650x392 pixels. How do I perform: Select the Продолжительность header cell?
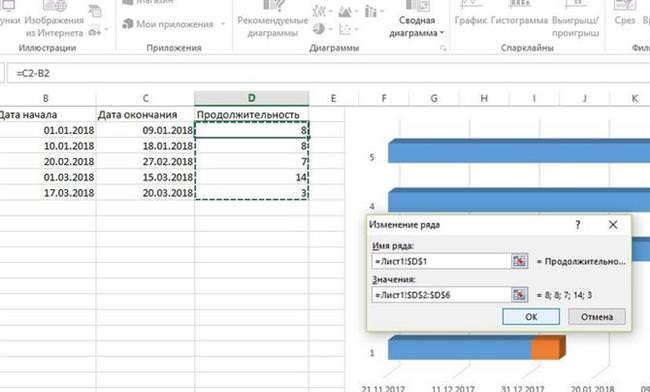252,114
